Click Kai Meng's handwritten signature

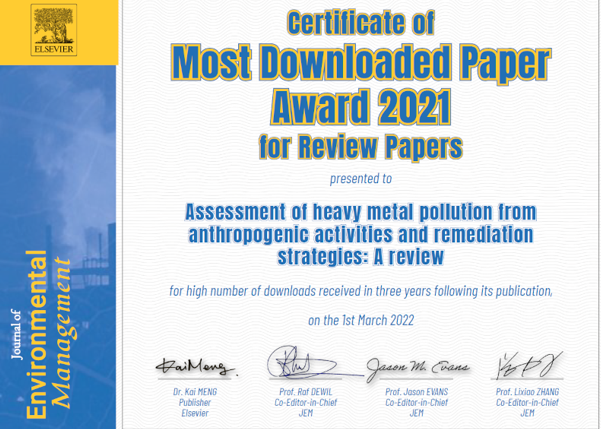[197, 367]
